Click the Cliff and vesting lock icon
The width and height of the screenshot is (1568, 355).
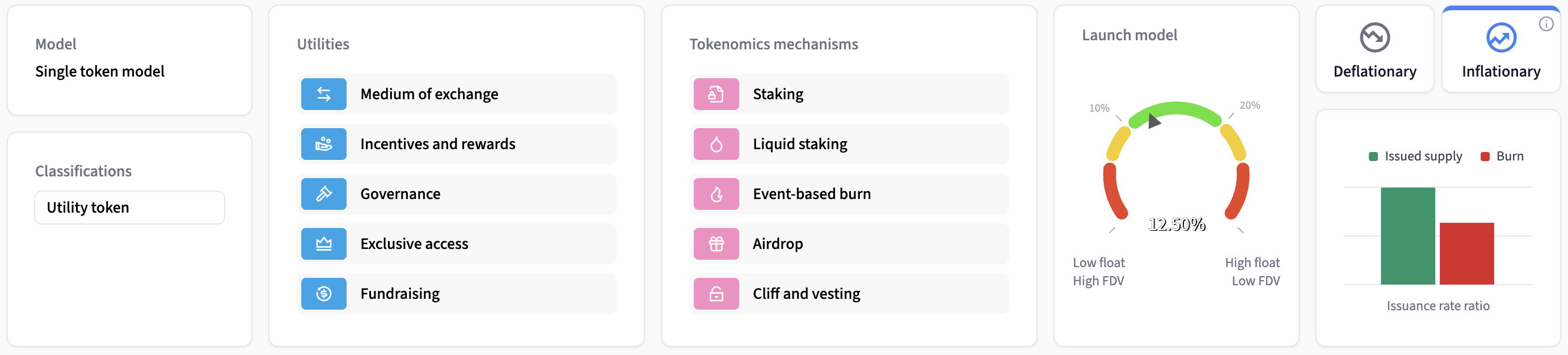point(716,294)
